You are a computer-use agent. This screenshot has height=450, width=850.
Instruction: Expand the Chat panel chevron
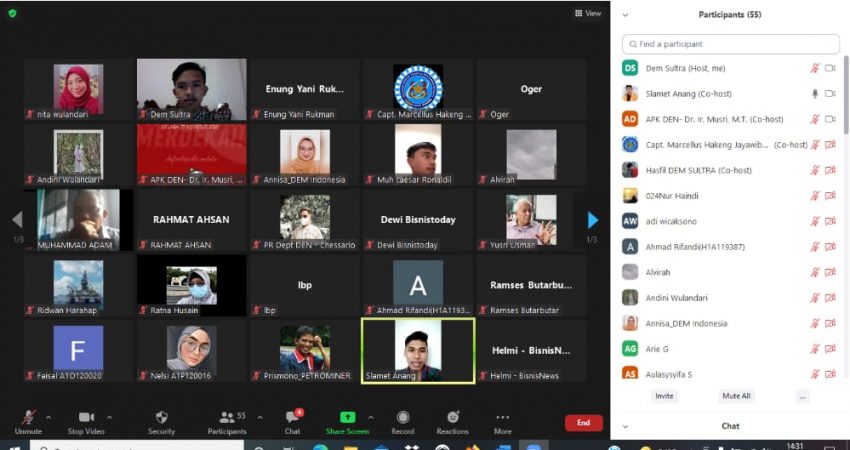pyautogui.click(x=625, y=426)
